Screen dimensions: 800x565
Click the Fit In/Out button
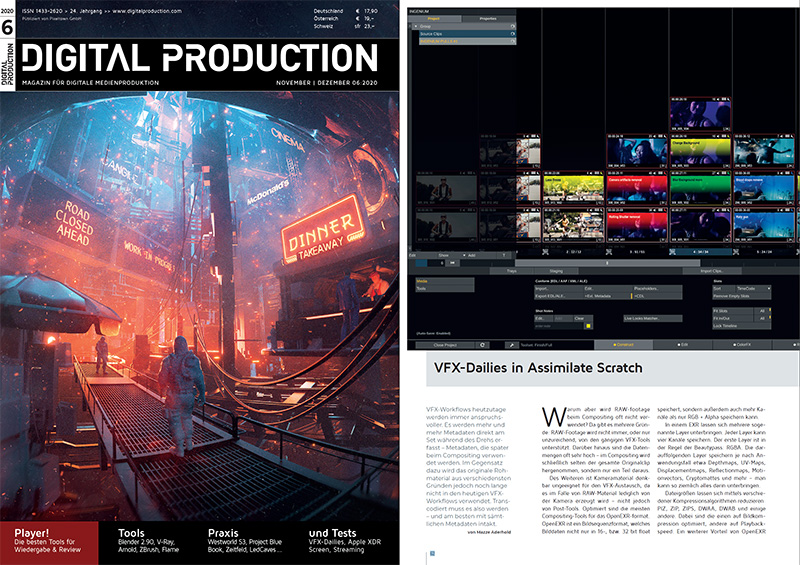pyautogui.click(x=733, y=318)
